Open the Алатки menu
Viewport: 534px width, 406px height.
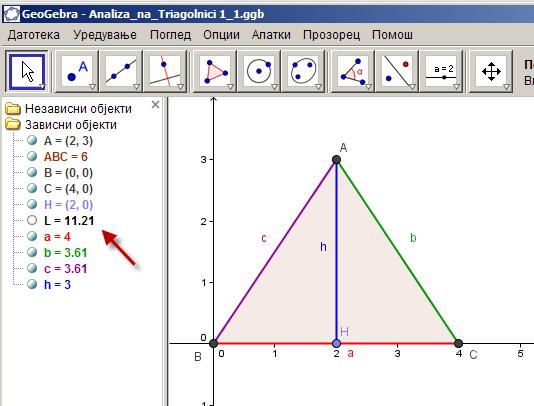[271, 35]
